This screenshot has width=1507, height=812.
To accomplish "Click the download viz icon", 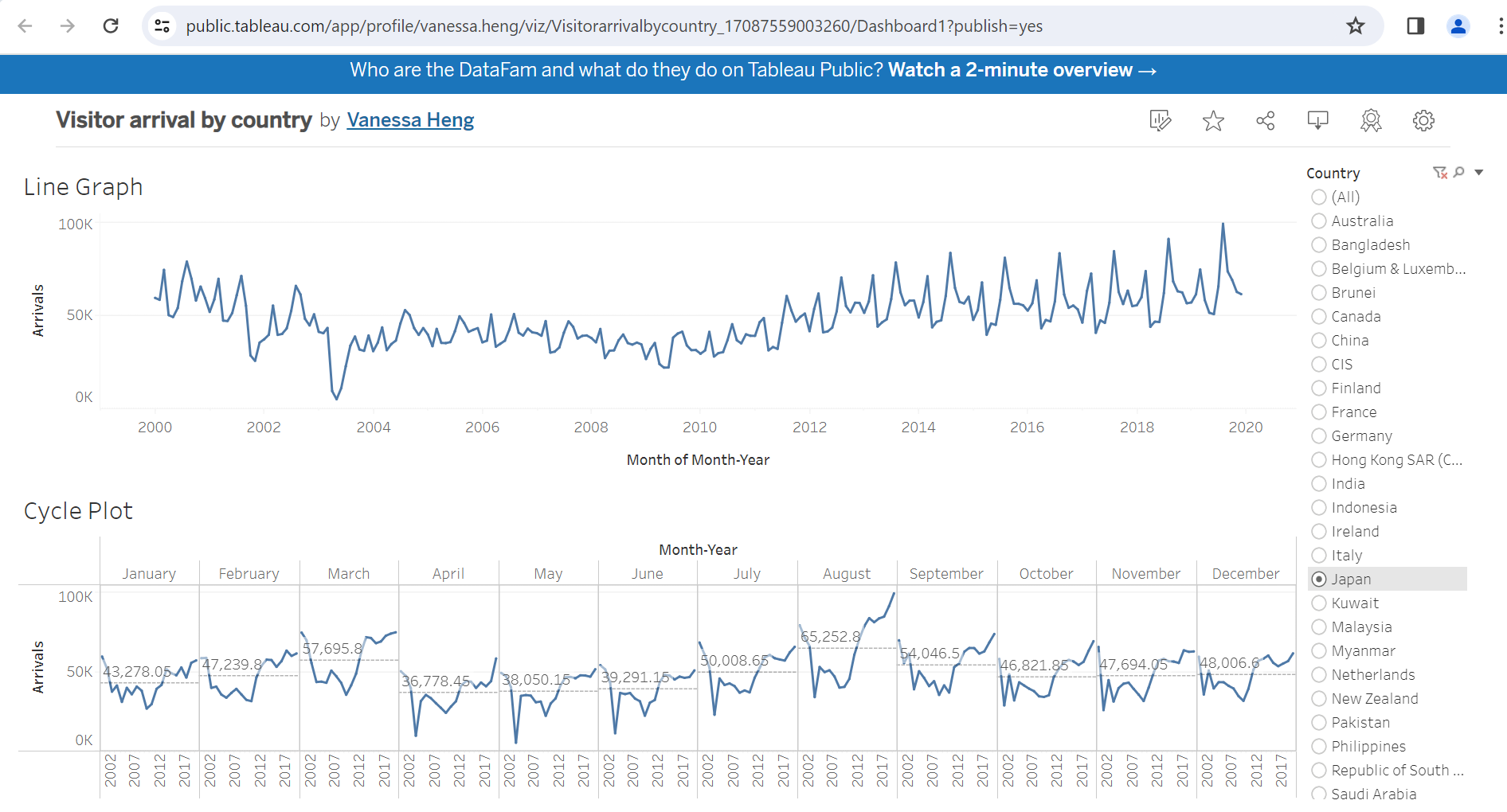I will tap(1317, 120).
